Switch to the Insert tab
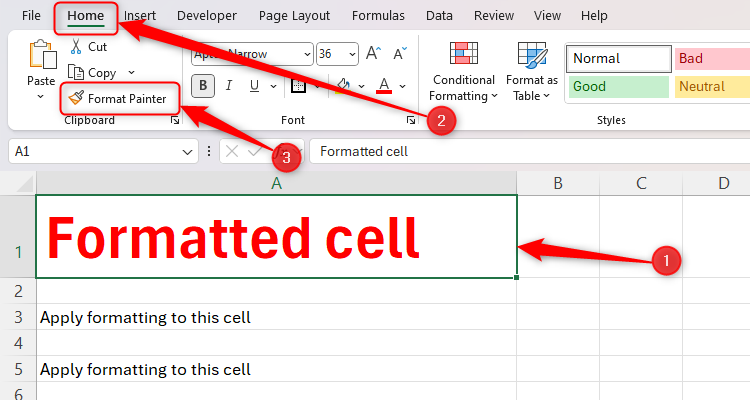The image size is (750, 400). coord(140,16)
